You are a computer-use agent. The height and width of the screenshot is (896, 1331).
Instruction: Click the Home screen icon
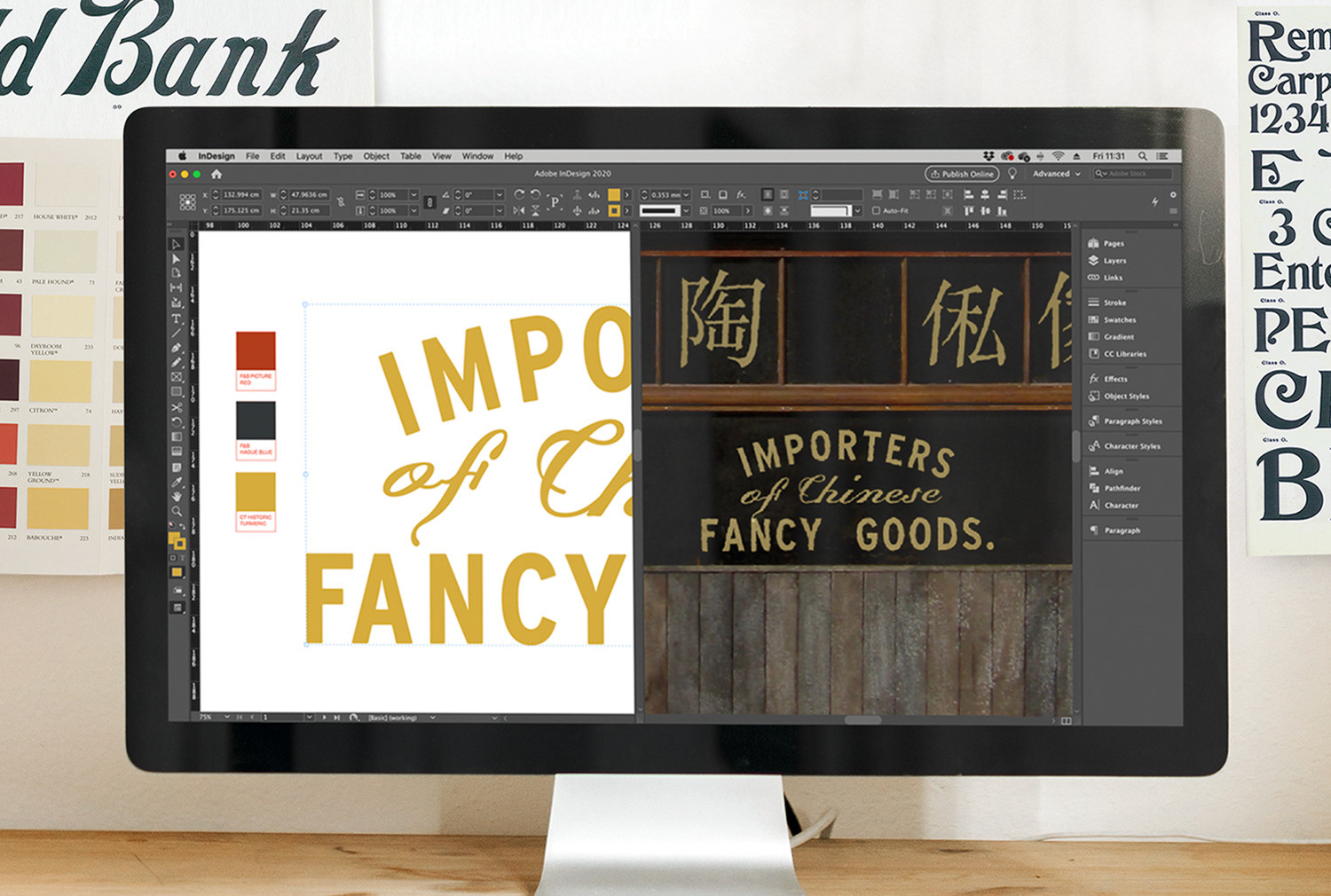click(217, 174)
